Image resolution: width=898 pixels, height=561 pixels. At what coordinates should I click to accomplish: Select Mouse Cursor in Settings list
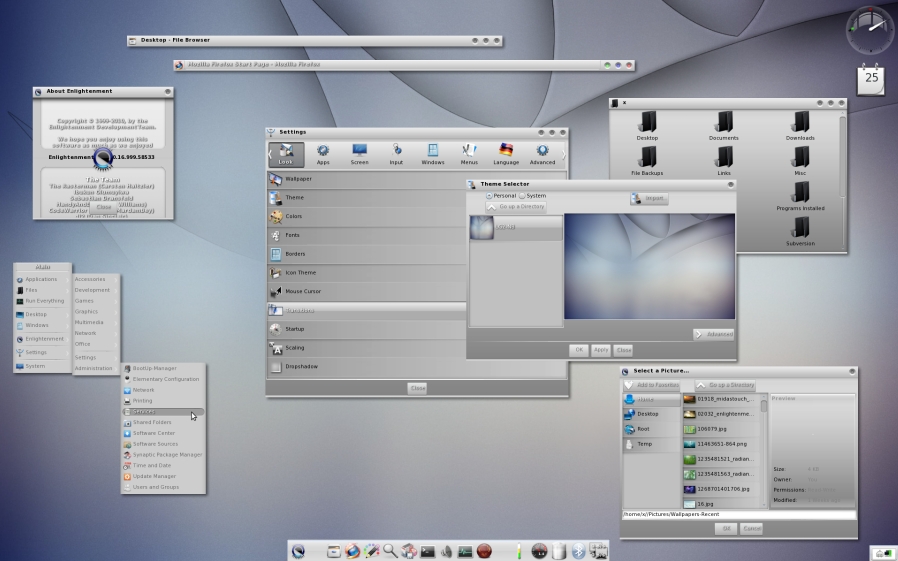pyautogui.click(x=367, y=291)
